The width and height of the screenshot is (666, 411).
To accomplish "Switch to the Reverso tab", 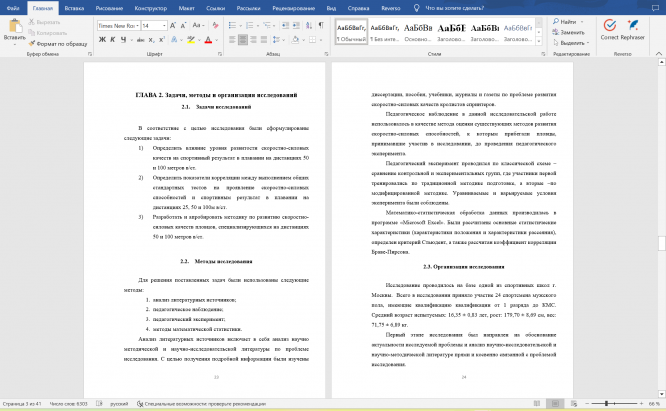I will [x=391, y=8].
